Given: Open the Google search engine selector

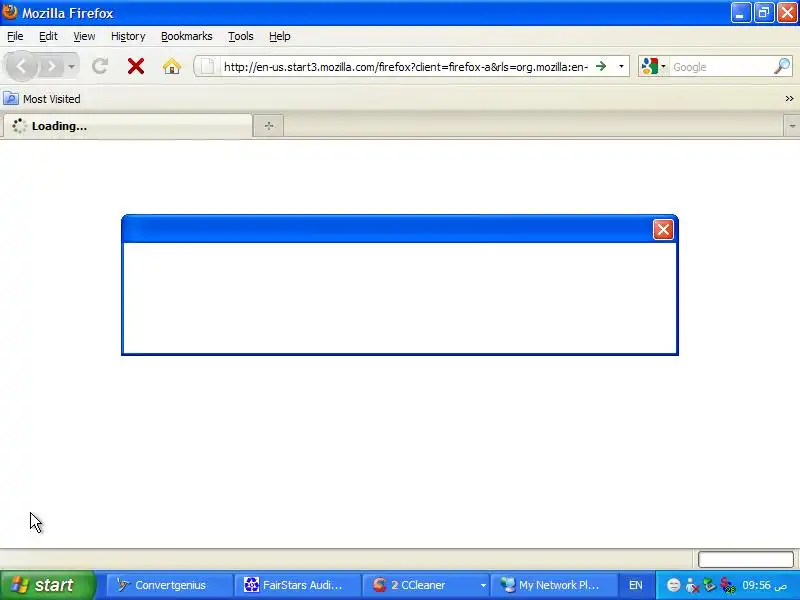Looking at the screenshot, I should pos(653,66).
